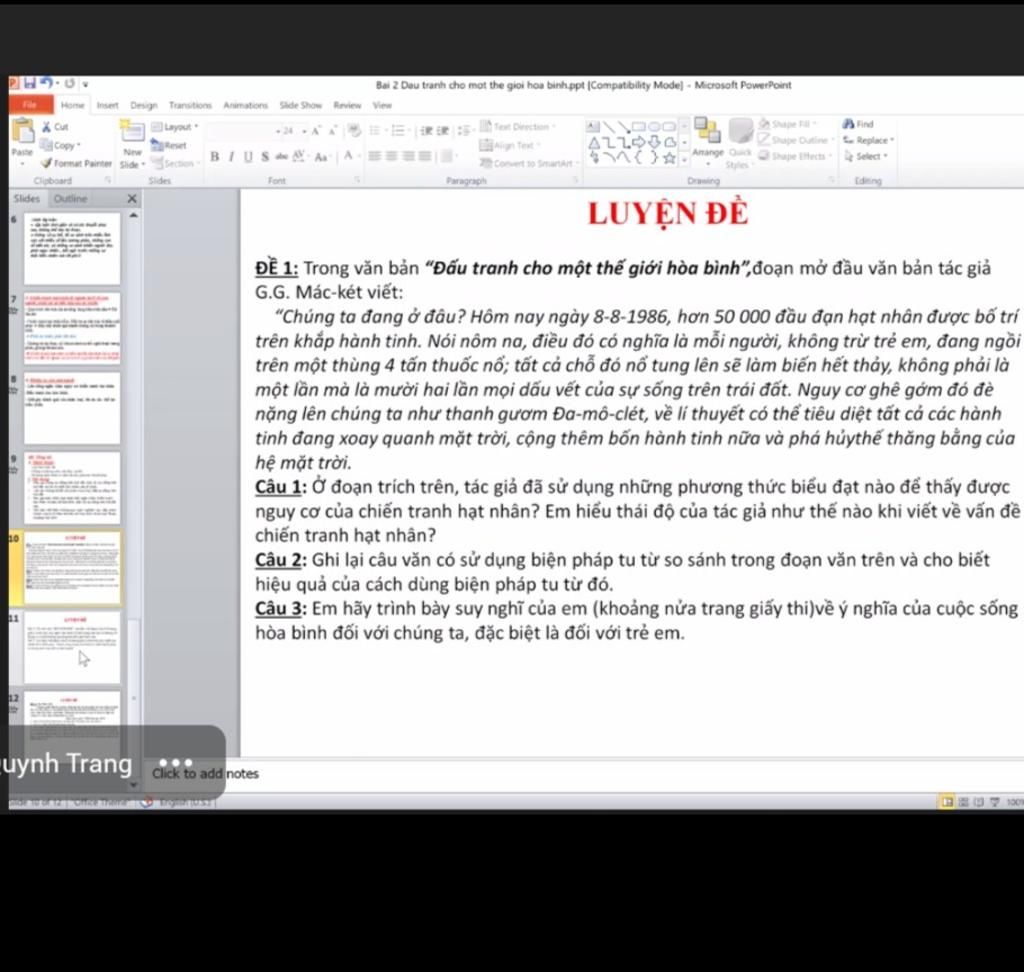Screen dimensions: 1024x972
Task: Increase list indent level
Action: 443,131
